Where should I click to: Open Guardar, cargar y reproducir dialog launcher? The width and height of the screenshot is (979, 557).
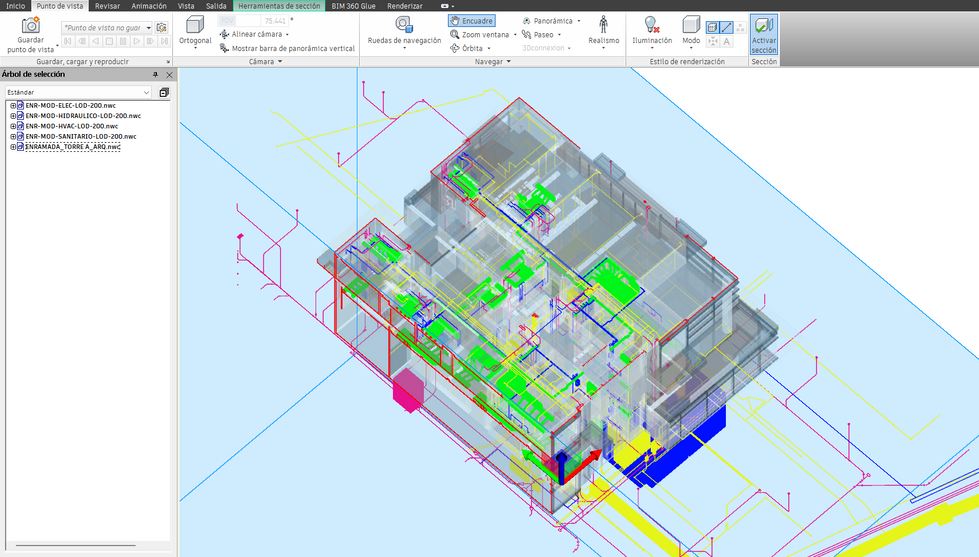(168, 62)
